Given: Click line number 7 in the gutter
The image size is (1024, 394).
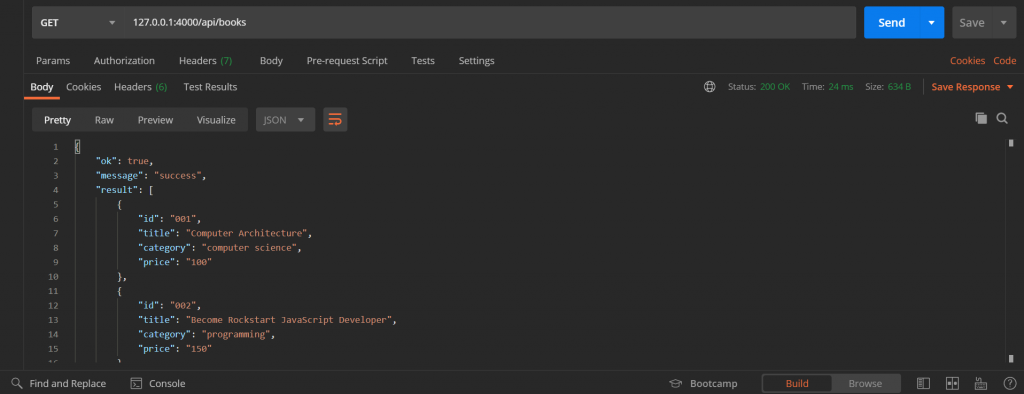Looking at the screenshot, I should point(56,233).
